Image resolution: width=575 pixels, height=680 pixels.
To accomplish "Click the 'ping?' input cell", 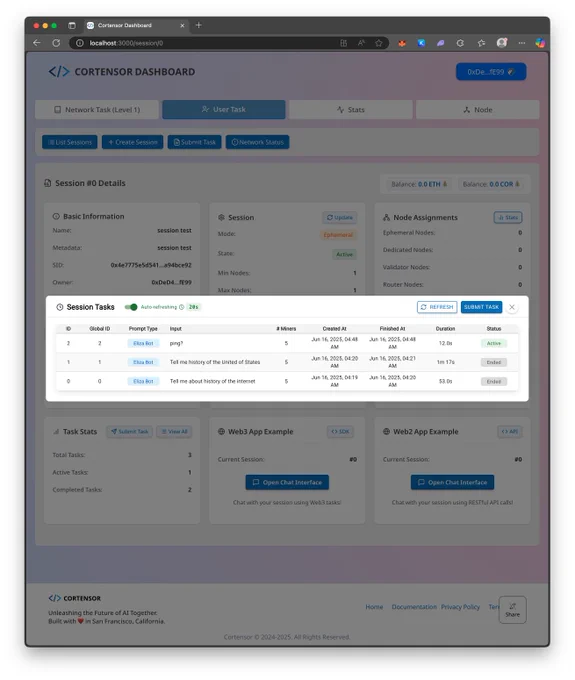I will [x=176, y=343].
